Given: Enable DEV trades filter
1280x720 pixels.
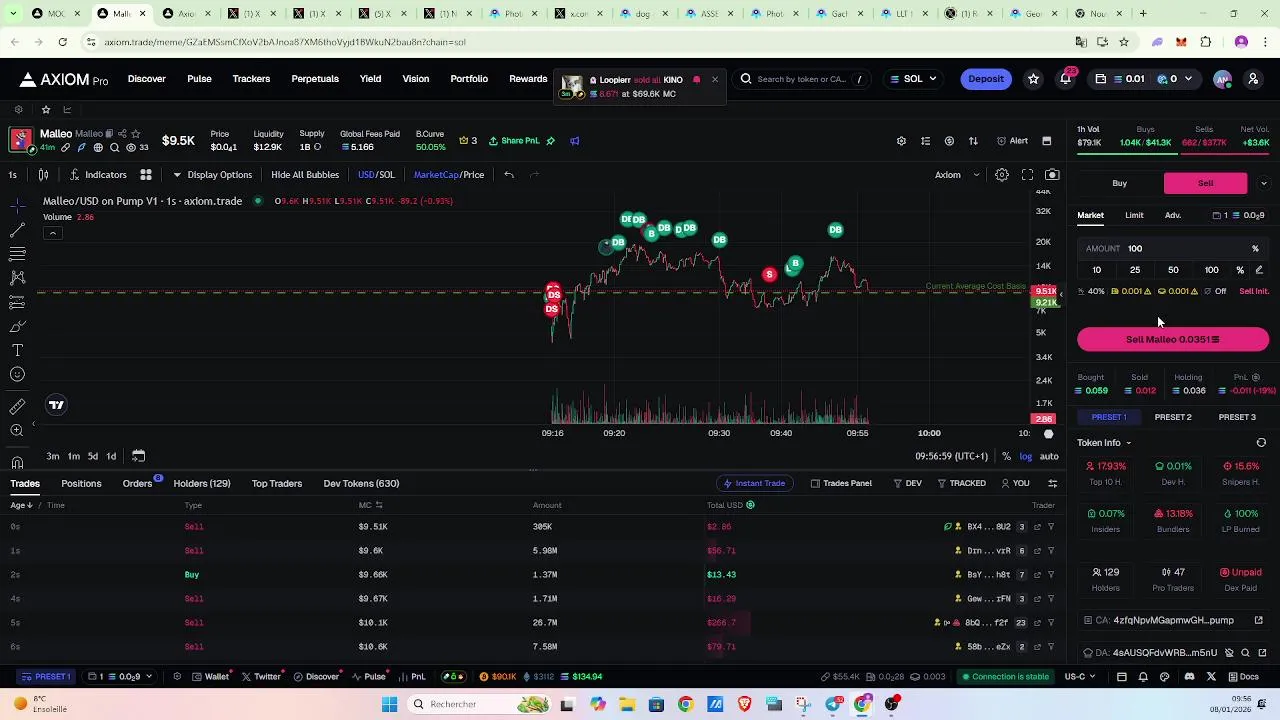Looking at the screenshot, I should [x=907, y=484].
